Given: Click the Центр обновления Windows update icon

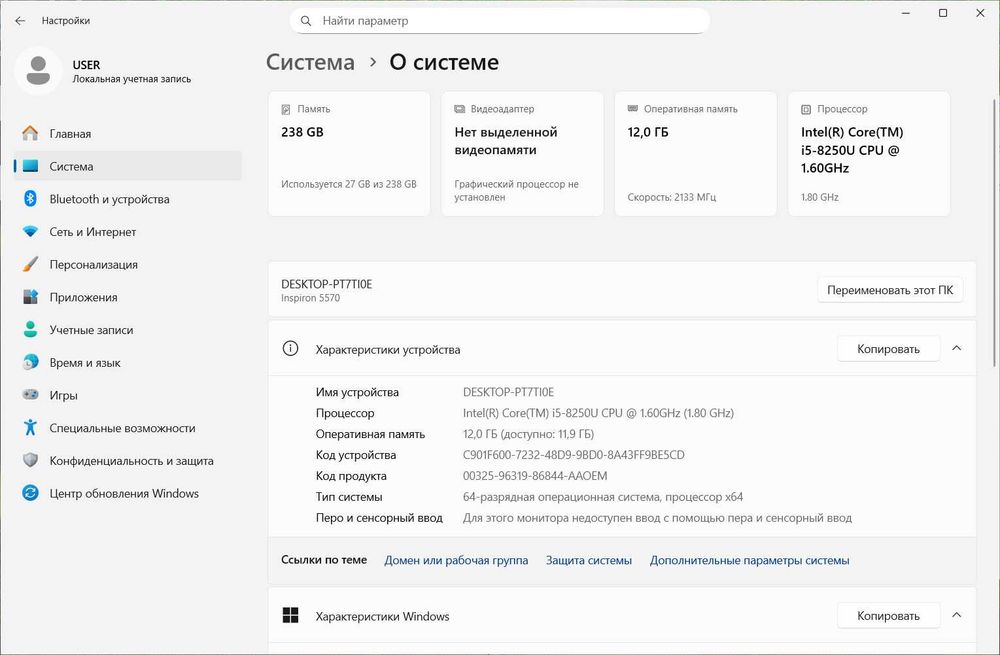Looking at the screenshot, I should 30,492.
